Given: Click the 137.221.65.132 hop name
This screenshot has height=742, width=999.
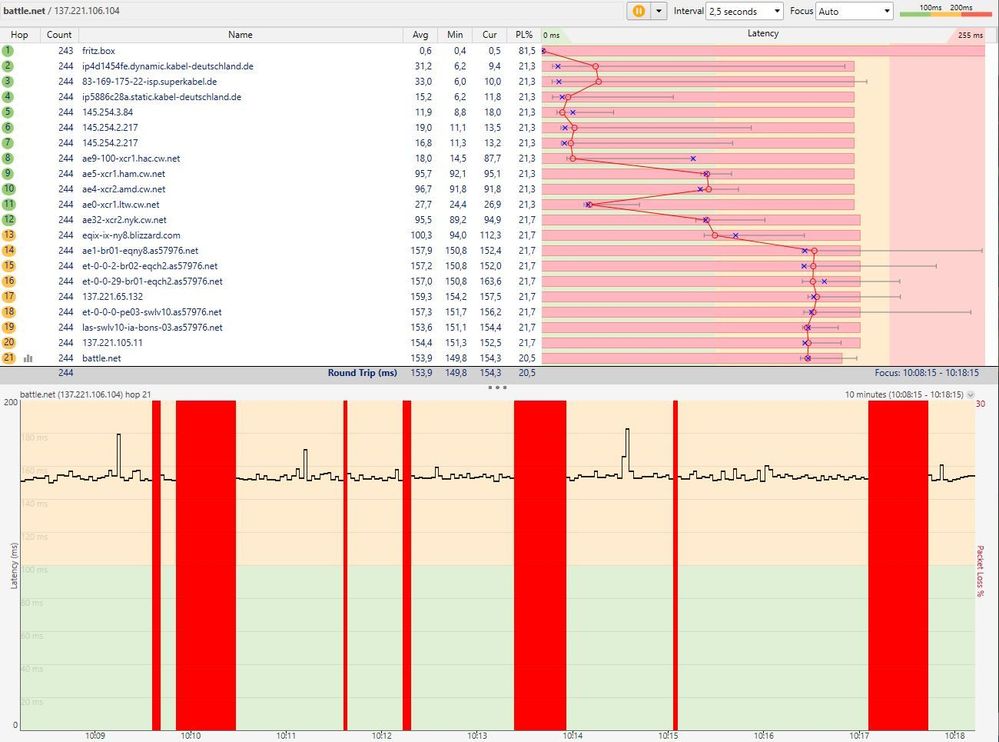Looking at the screenshot, I should click(112, 296).
